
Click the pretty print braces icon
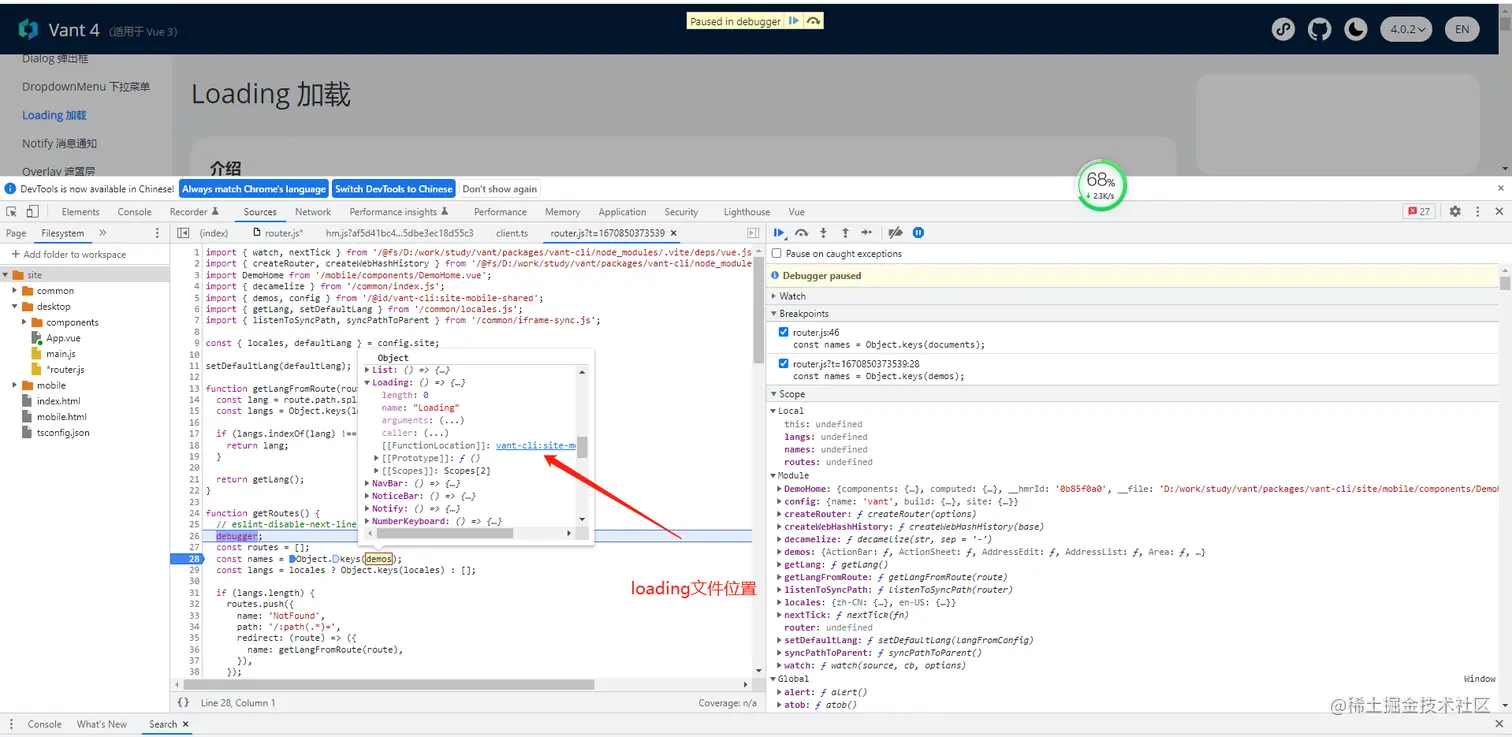pyautogui.click(x=183, y=703)
